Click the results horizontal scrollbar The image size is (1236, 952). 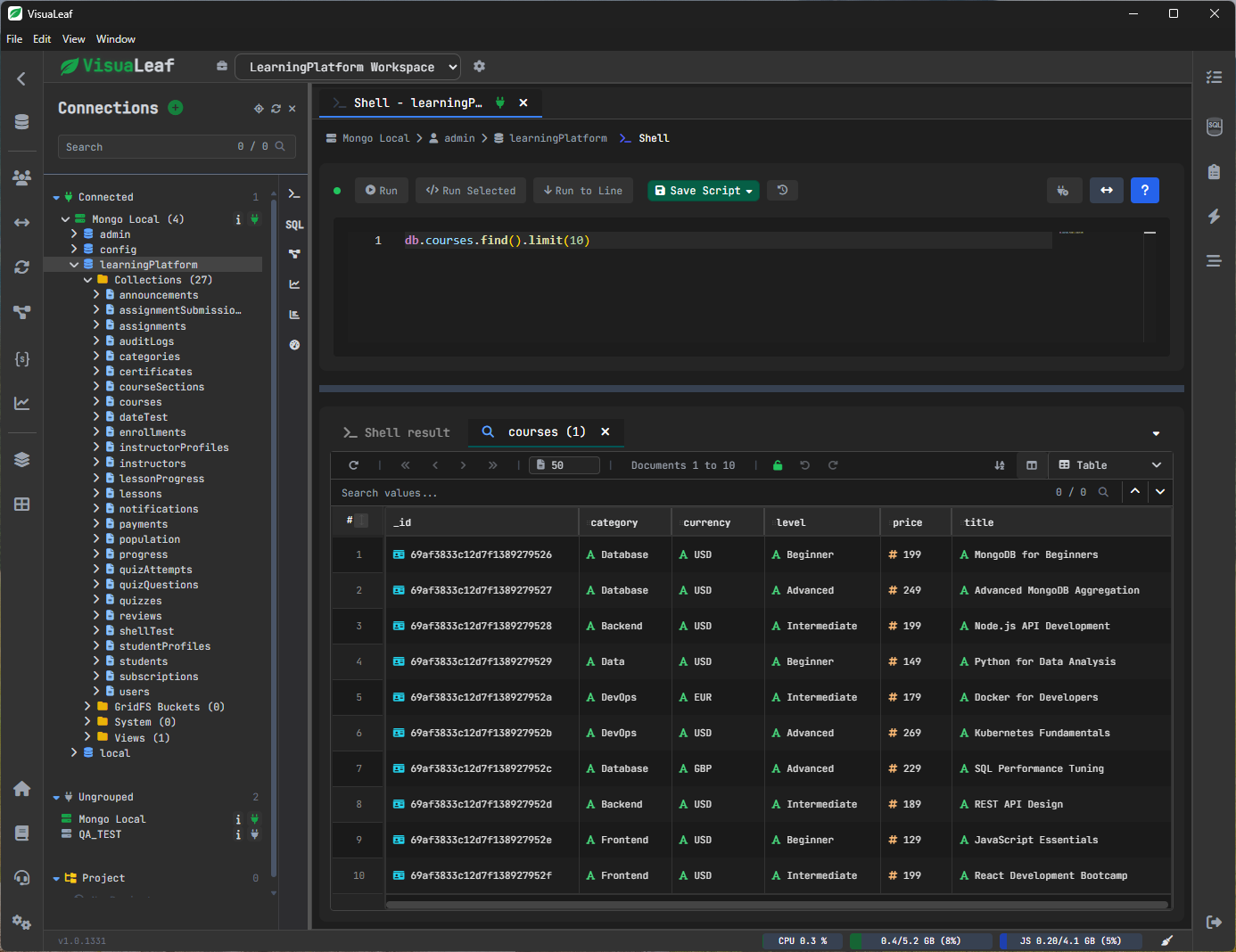[x=777, y=905]
